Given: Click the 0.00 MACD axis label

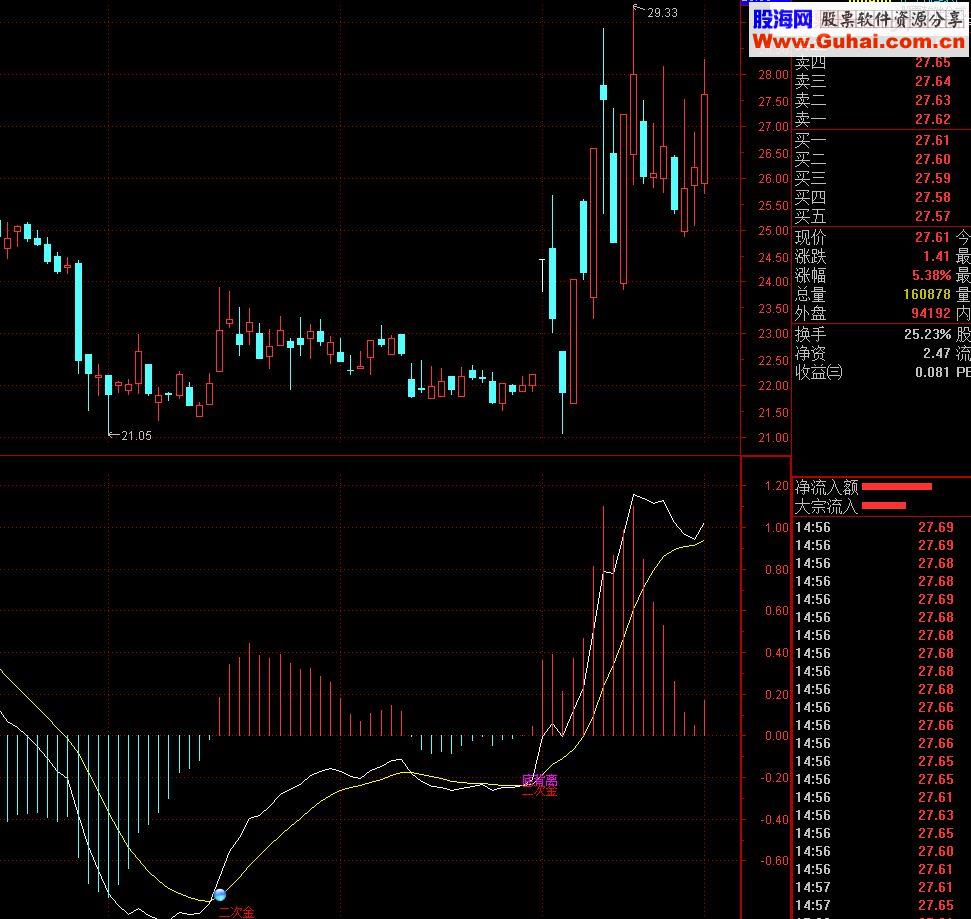Looking at the screenshot, I should coord(777,736).
